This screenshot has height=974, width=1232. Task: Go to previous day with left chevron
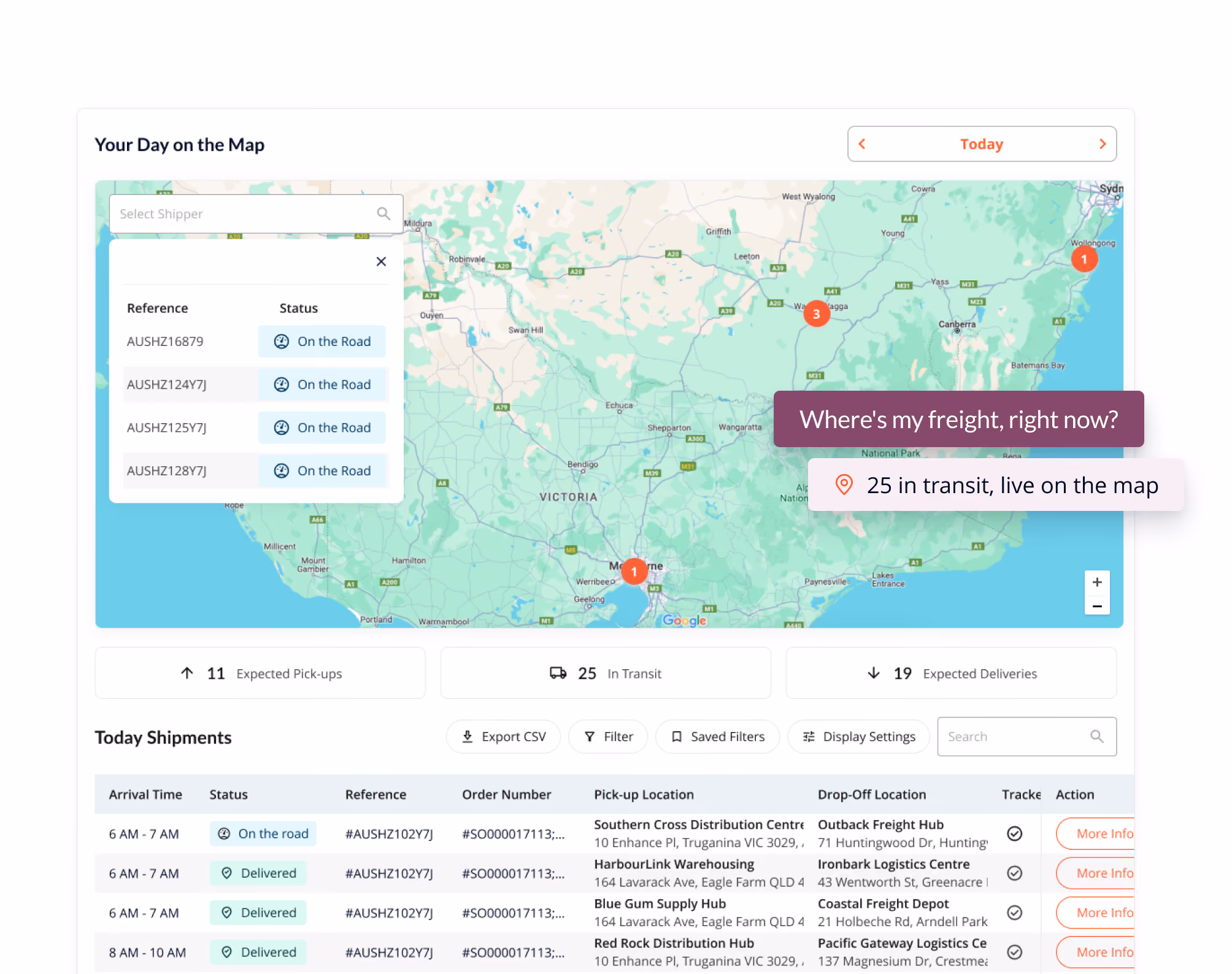pos(861,144)
